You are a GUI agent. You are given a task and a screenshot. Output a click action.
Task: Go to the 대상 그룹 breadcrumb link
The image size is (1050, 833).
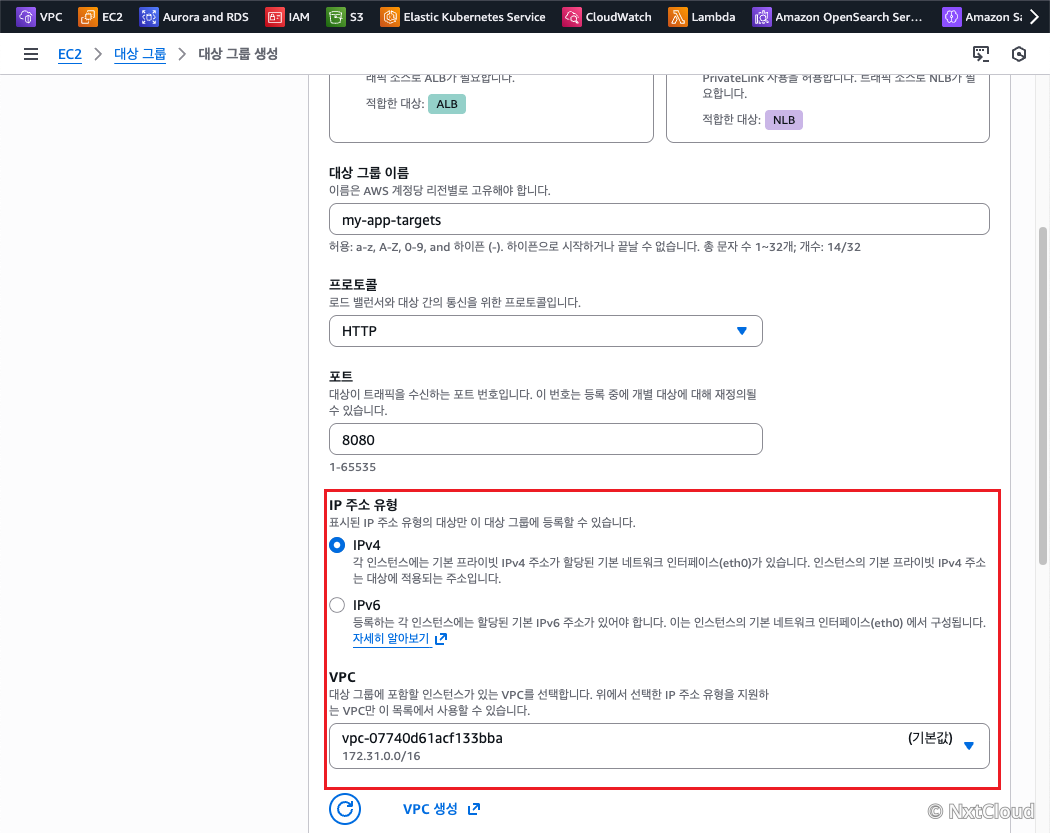(140, 54)
